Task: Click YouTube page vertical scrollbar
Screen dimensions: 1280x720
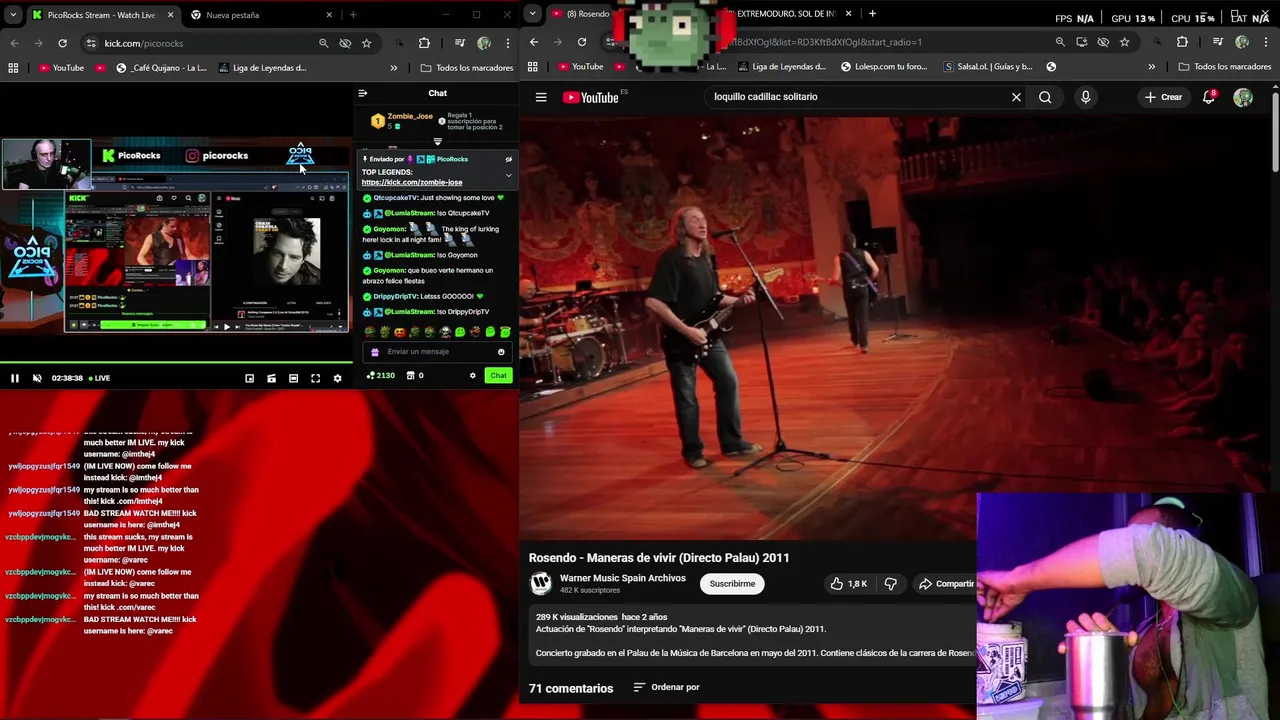Action: [x=1274, y=130]
